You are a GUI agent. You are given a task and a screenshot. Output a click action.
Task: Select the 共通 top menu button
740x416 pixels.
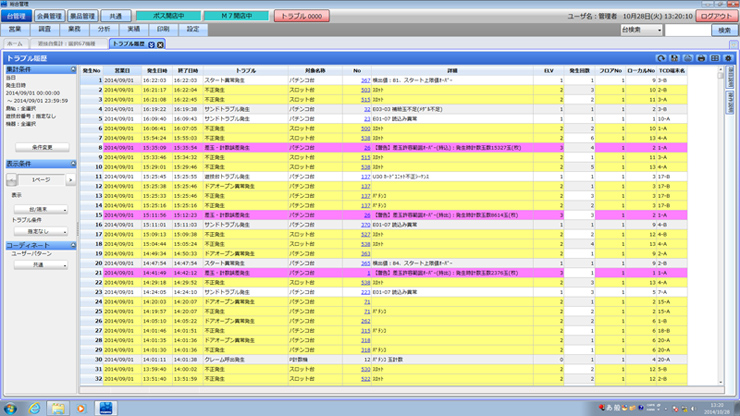(x=116, y=16)
